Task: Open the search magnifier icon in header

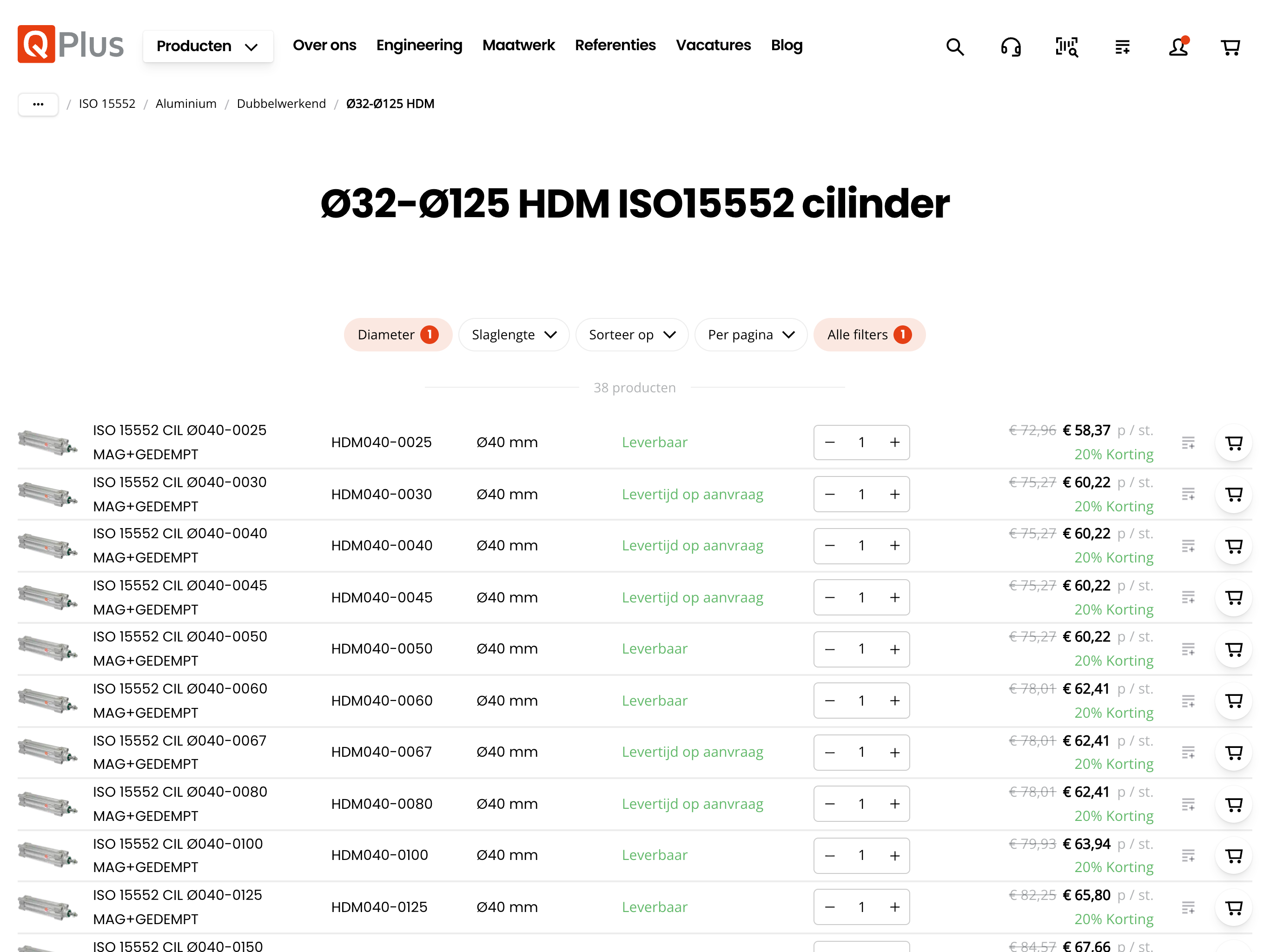Action: (x=955, y=46)
